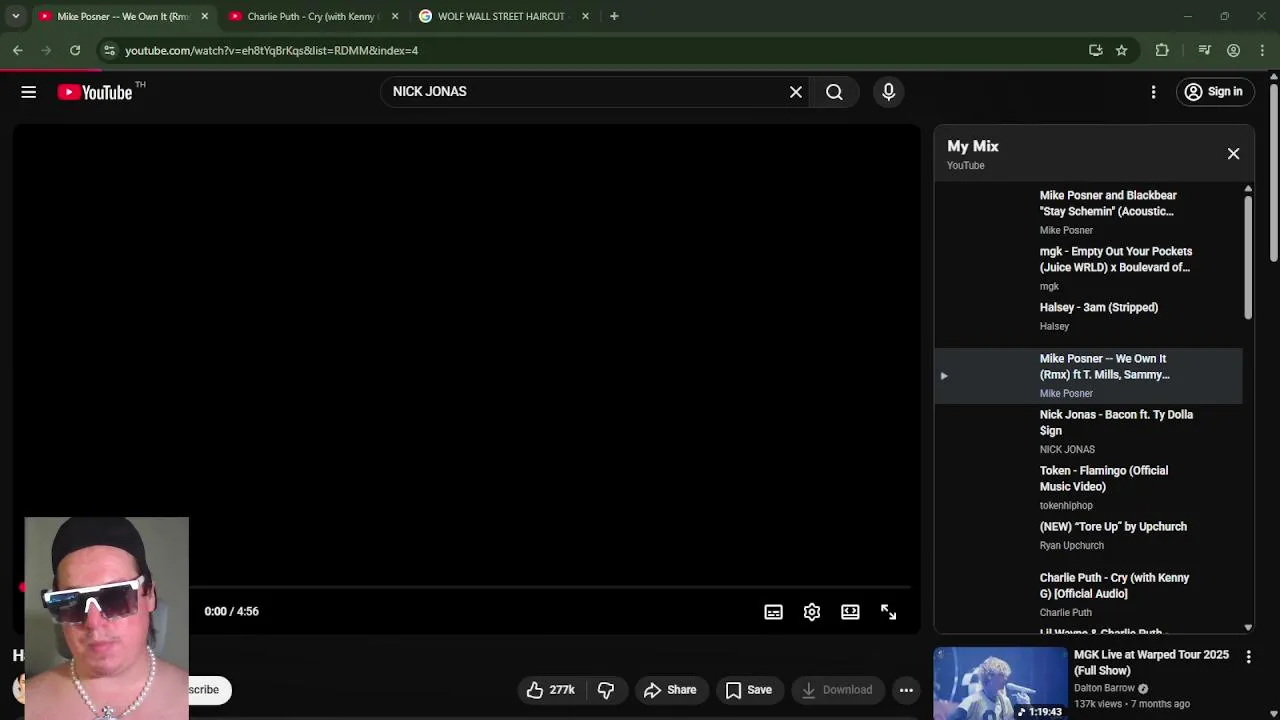Dislike this video

(x=605, y=690)
